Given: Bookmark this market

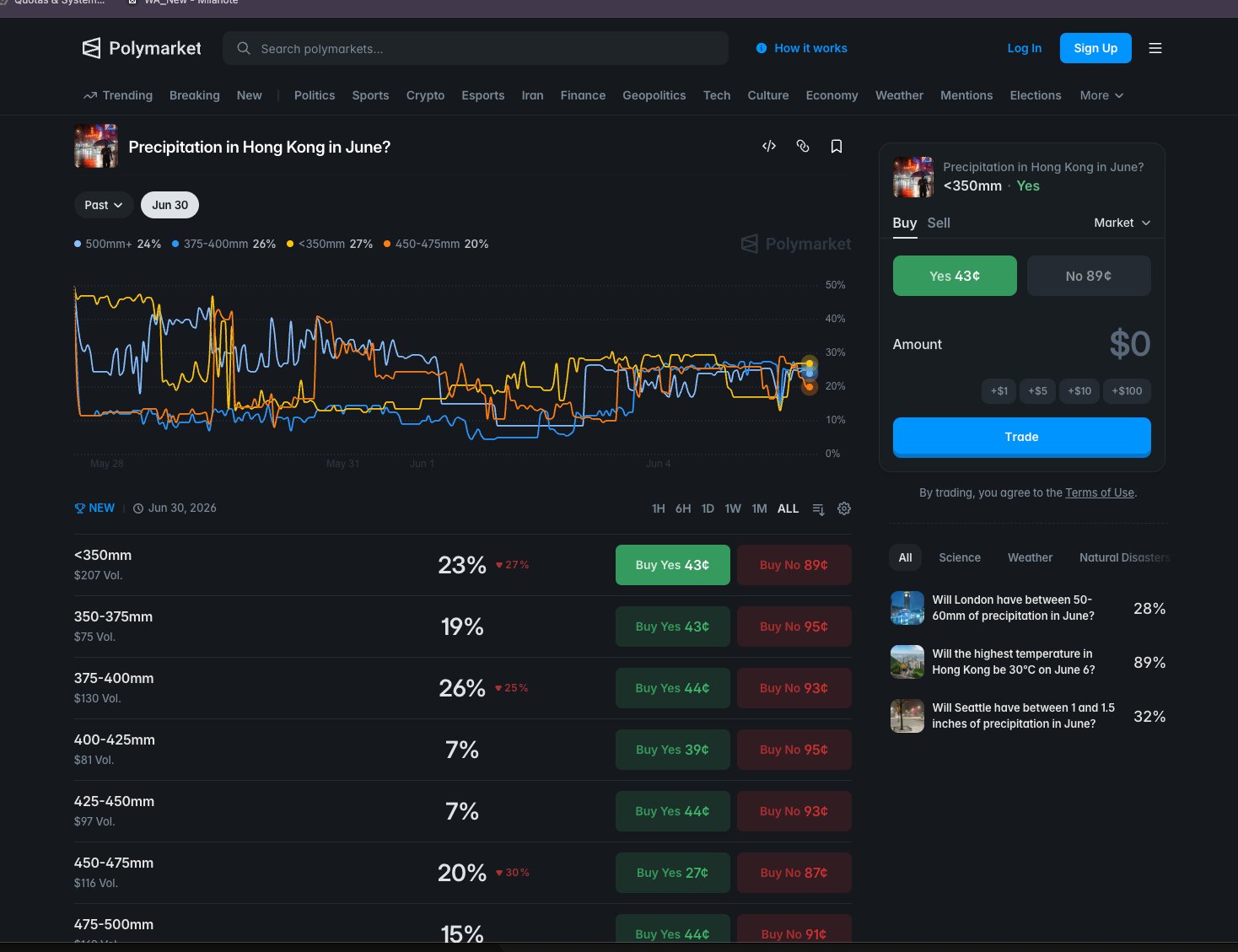Looking at the screenshot, I should click(837, 146).
